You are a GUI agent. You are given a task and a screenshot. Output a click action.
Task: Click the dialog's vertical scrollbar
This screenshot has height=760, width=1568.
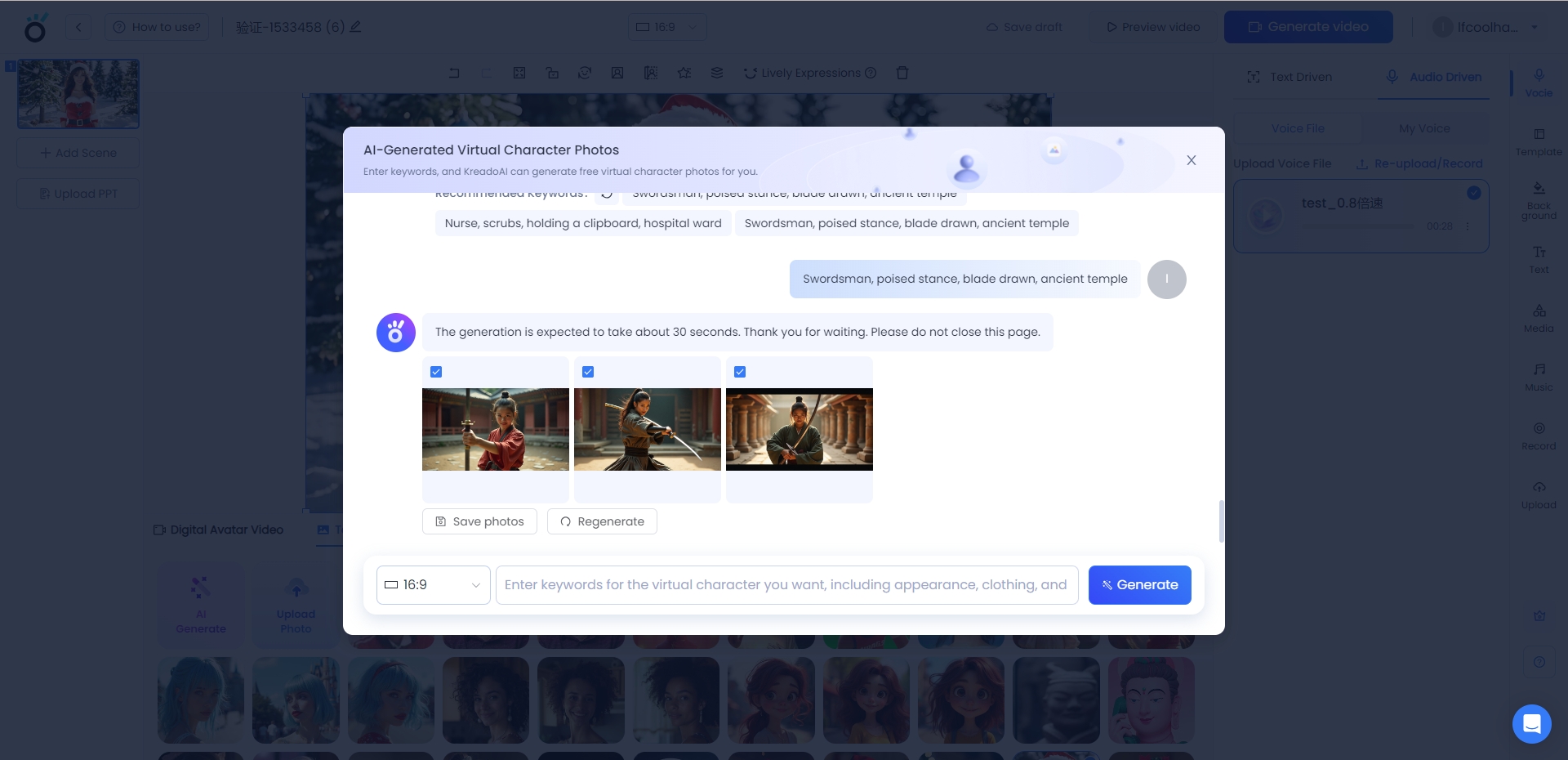coord(1221,521)
